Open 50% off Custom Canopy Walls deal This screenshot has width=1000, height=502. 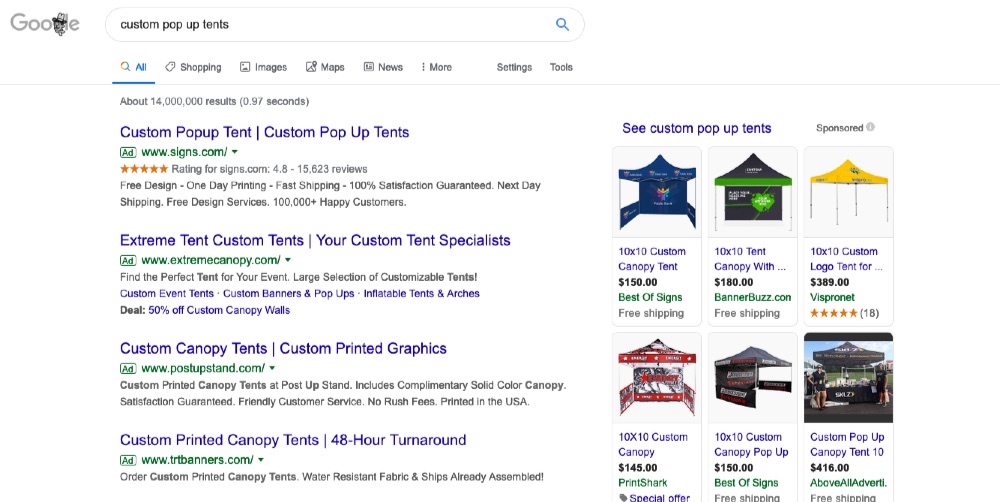(219, 310)
